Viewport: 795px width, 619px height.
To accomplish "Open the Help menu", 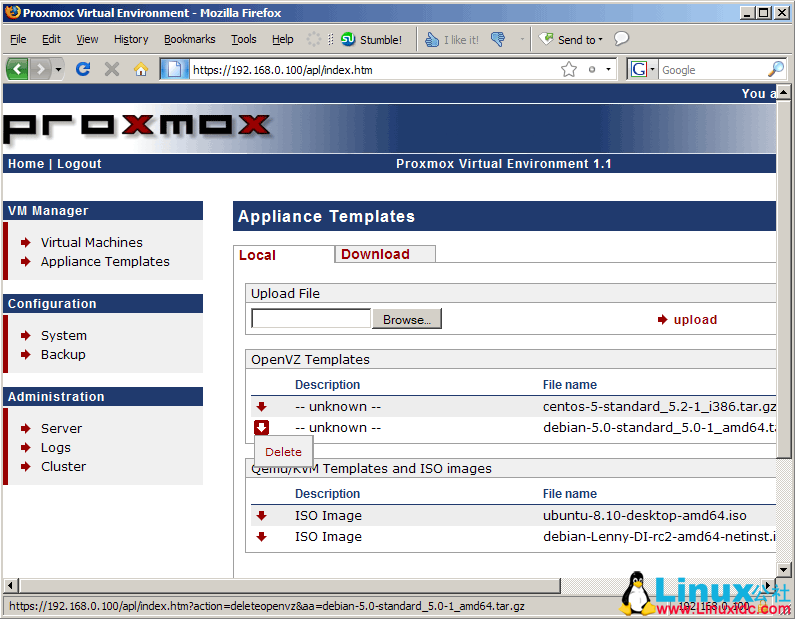I will (282, 39).
